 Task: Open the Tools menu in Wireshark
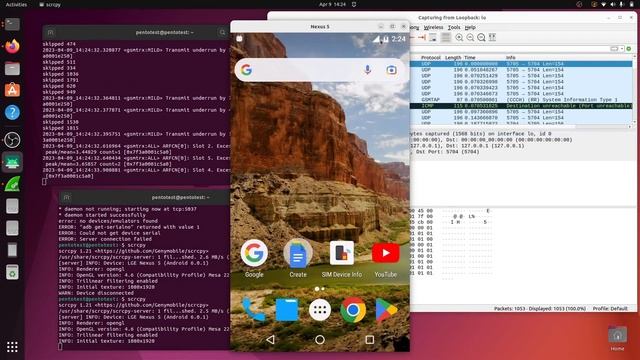(x=454, y=27)
